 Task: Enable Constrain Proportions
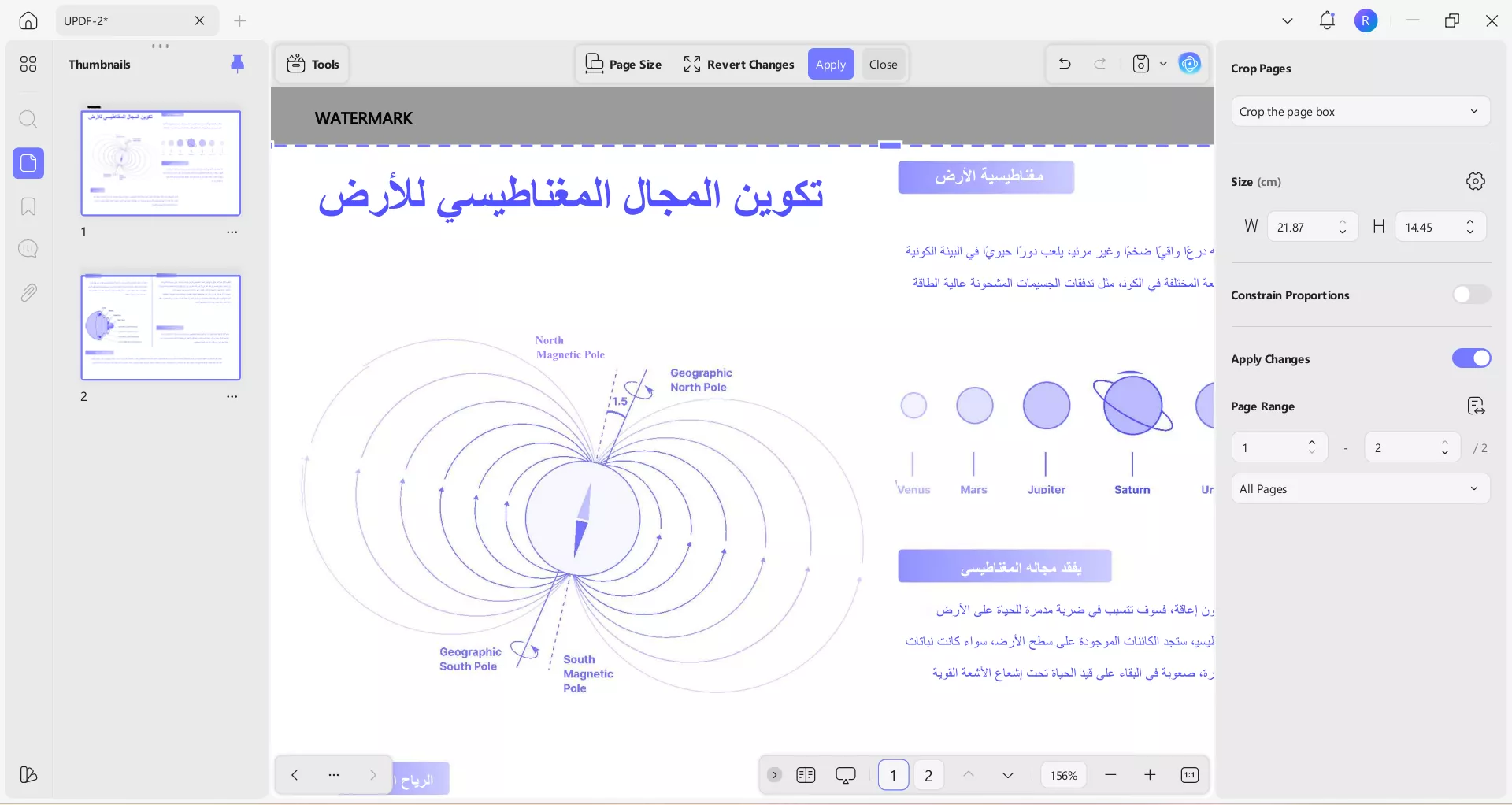click(x=1471, y=294)
